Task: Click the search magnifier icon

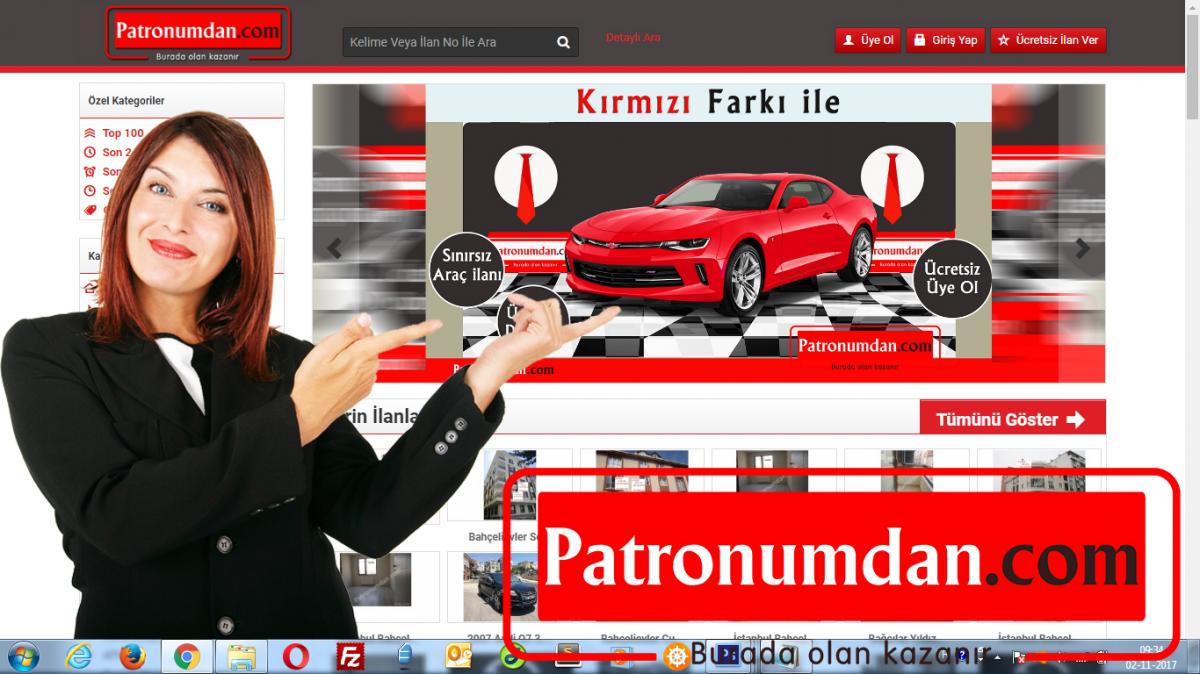Action: click(x=563, y=42)
